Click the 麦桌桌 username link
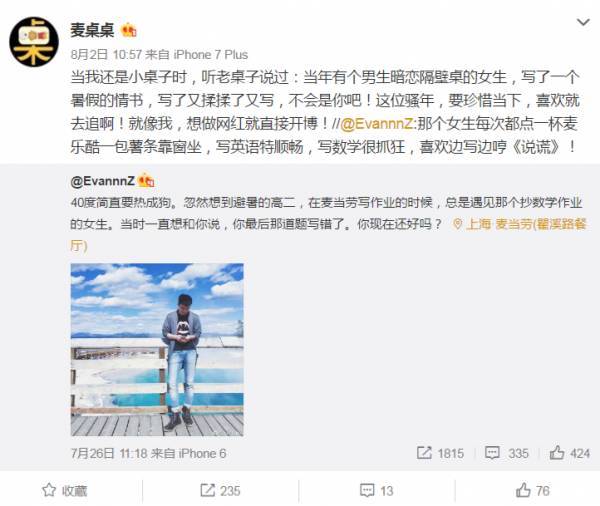600x506 pixels. (92, 30)
